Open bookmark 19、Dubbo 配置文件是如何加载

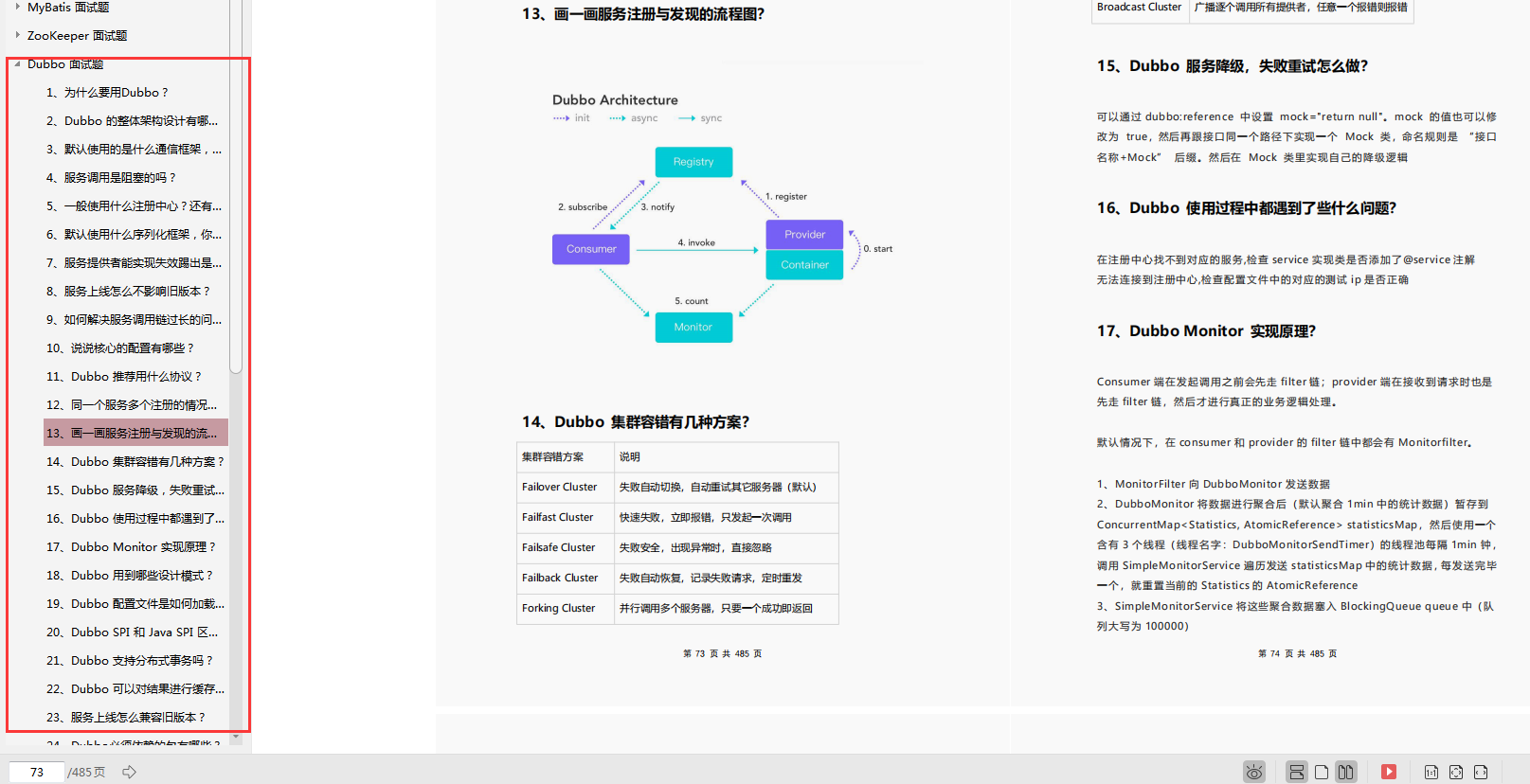pos(135,603)
